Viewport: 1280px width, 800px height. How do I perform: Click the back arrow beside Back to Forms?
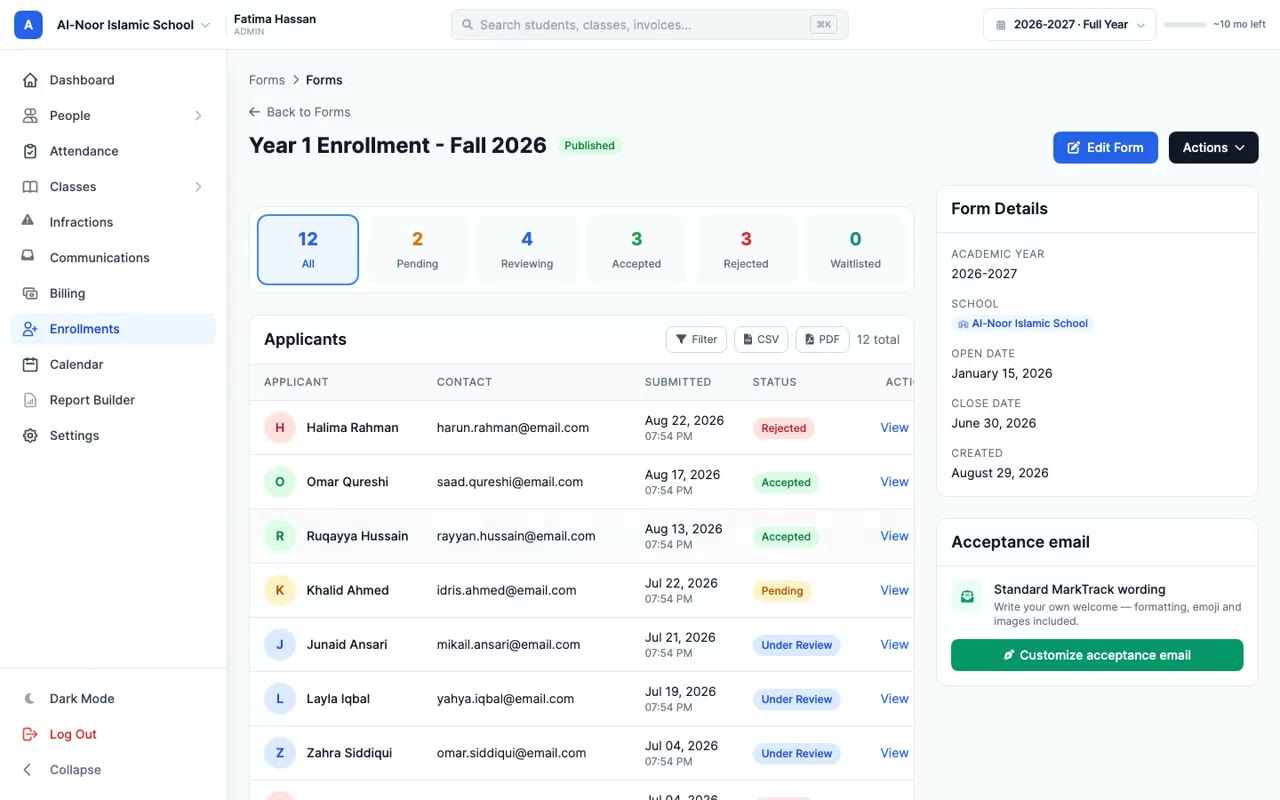point(254,112)
